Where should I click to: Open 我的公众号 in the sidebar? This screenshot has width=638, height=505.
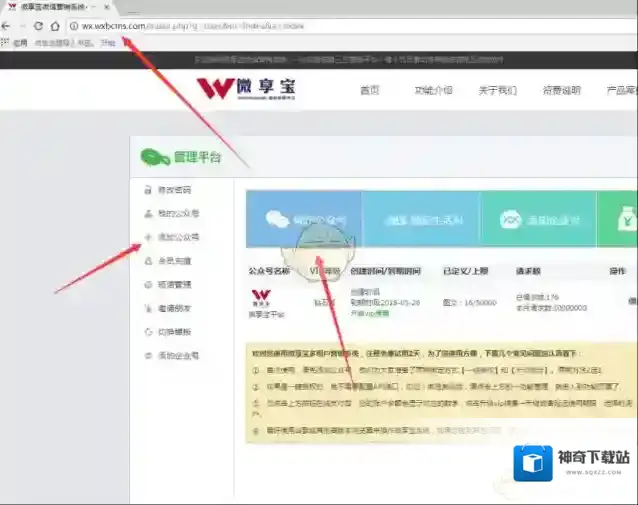click(x=178, y=214)
